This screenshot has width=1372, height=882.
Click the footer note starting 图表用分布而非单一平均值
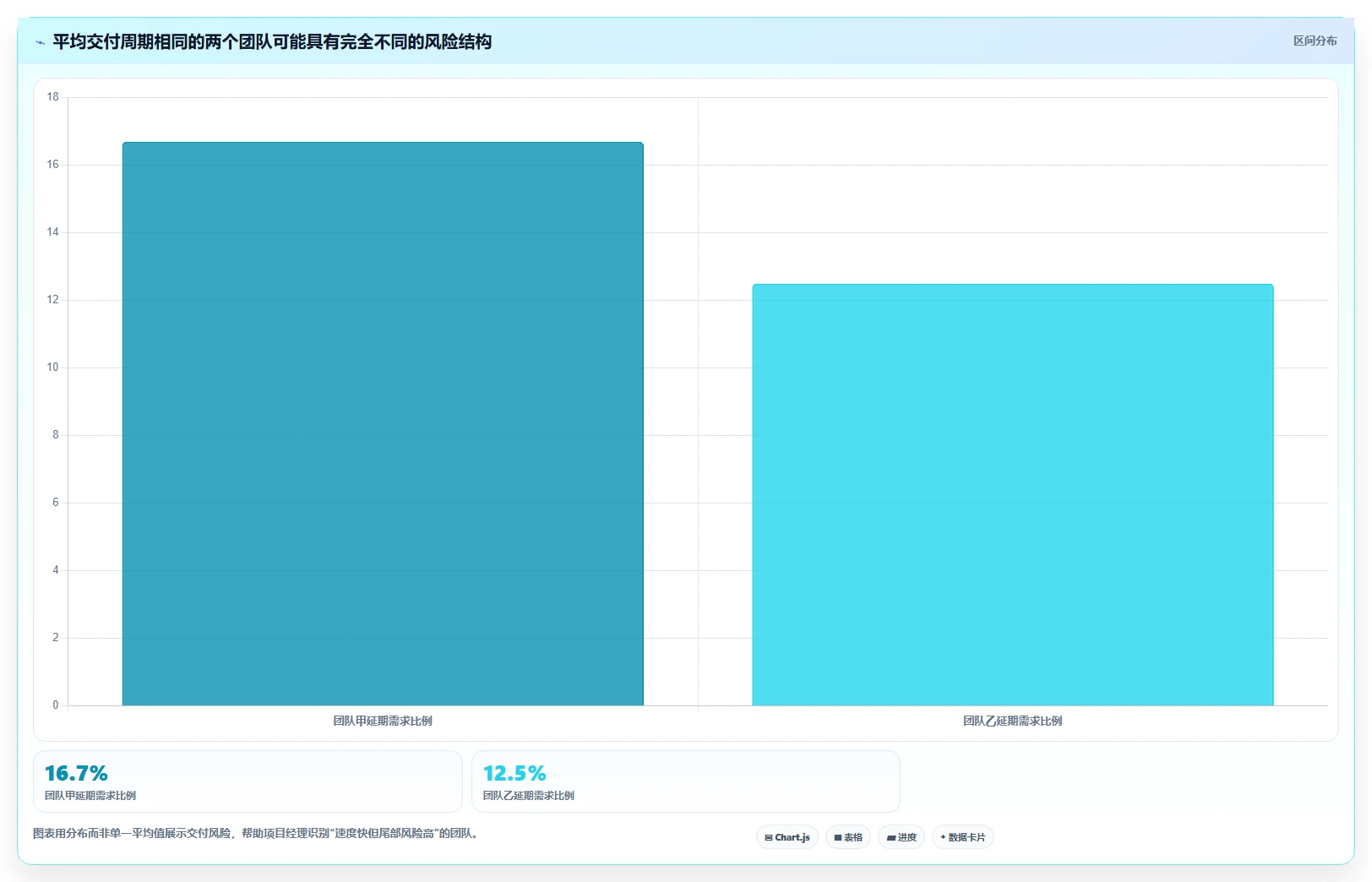click(x=258, y=833)
